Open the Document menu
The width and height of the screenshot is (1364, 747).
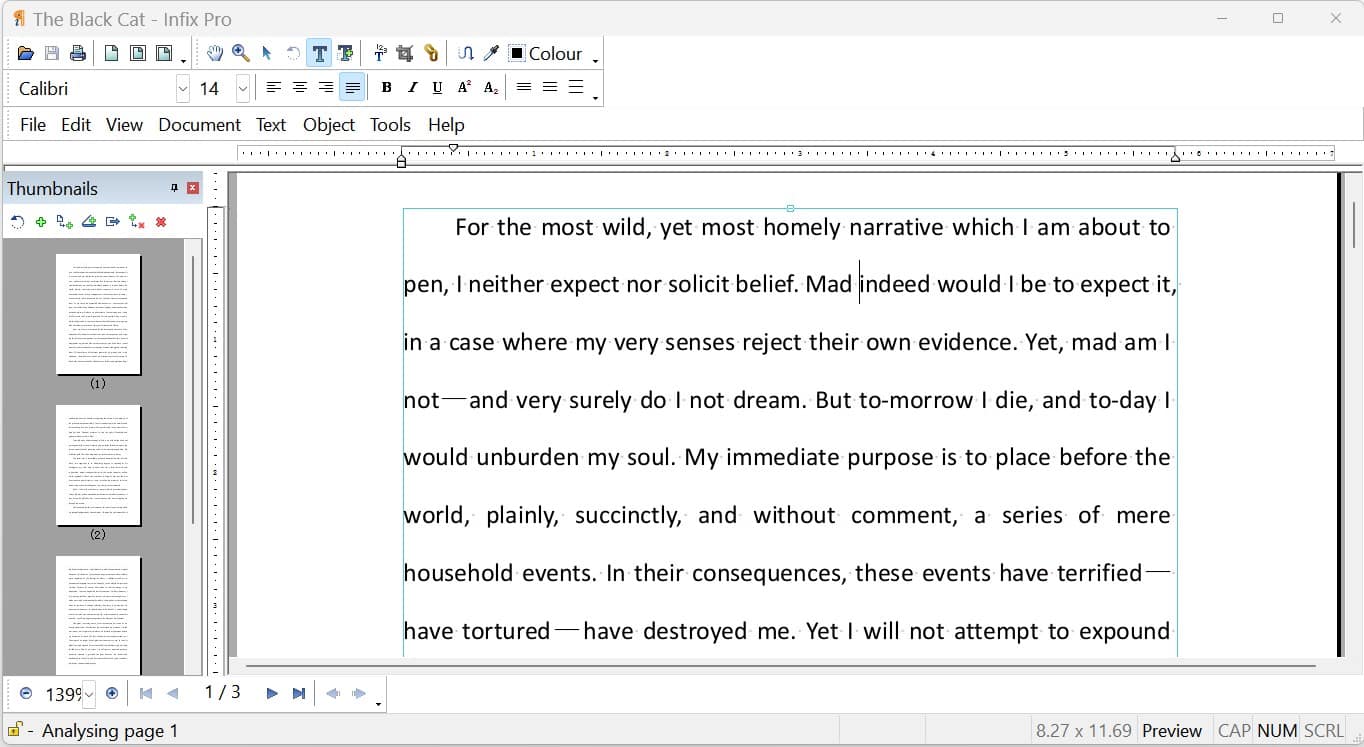(x=200, y=125)
